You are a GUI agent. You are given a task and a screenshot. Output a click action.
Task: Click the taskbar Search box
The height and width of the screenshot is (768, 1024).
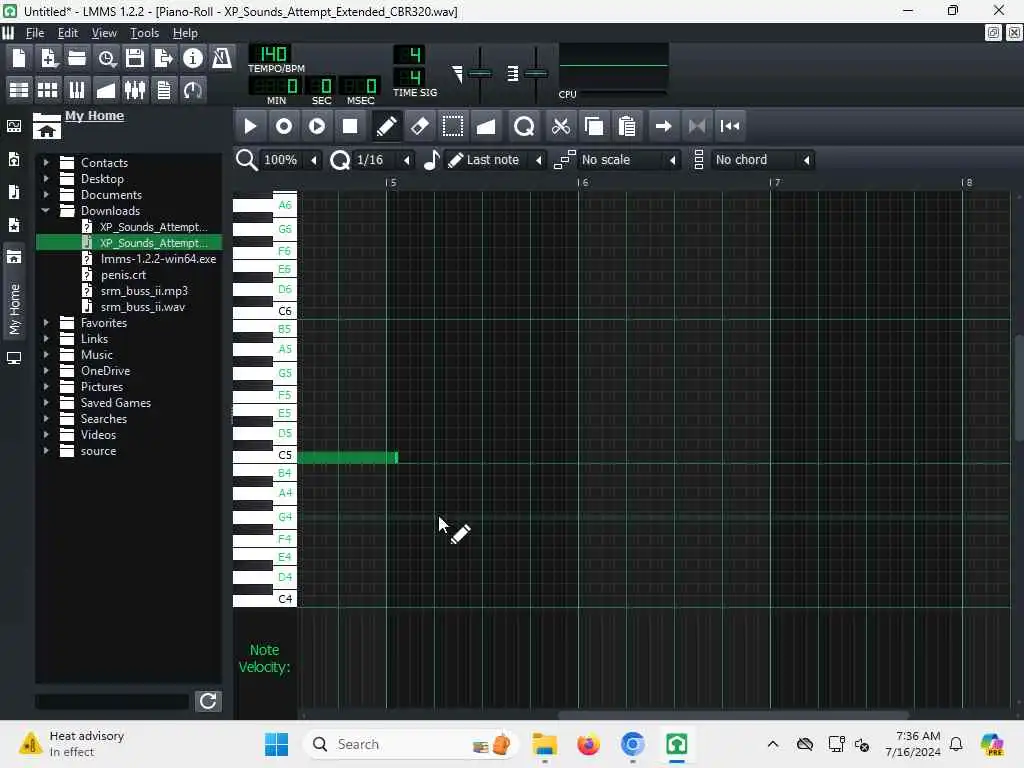(410, 744)
